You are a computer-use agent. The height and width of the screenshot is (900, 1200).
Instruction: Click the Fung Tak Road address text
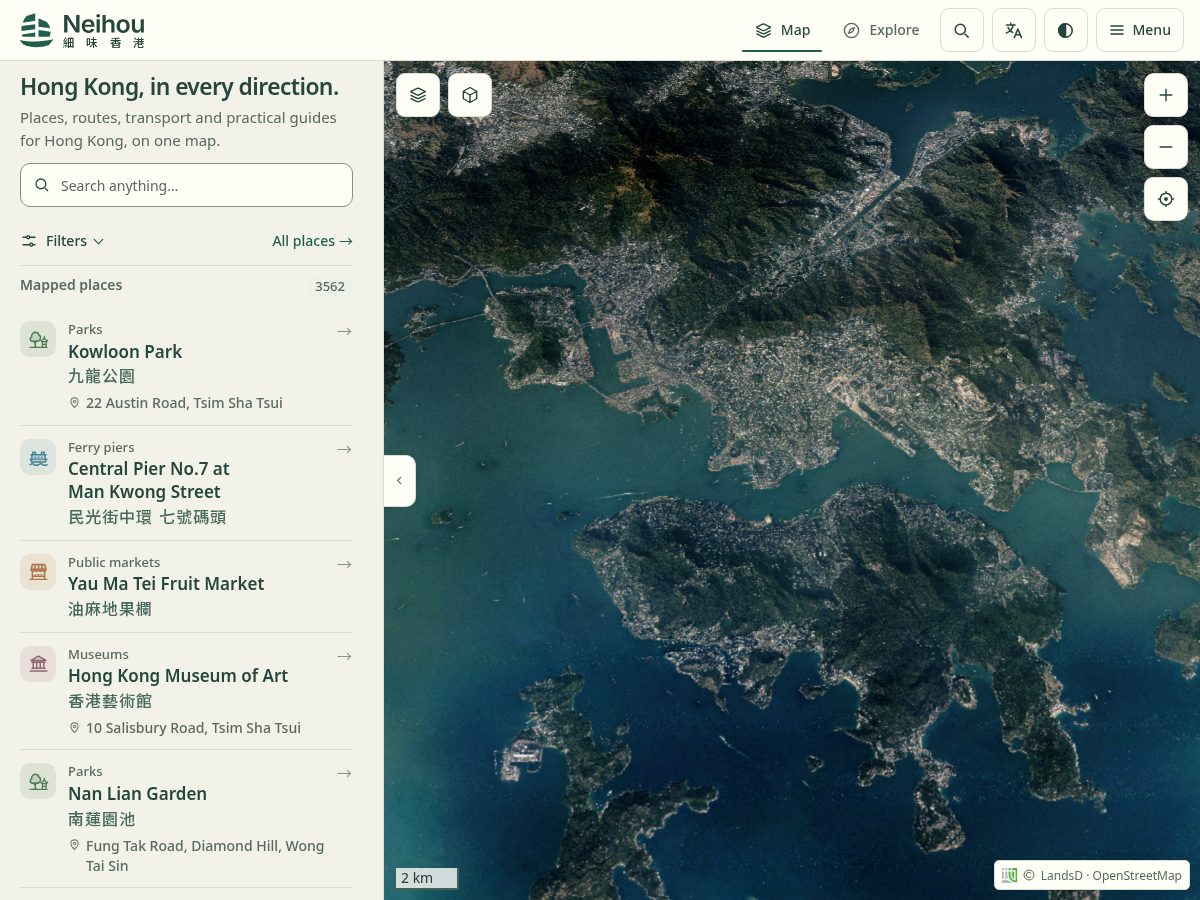point(205,856)
